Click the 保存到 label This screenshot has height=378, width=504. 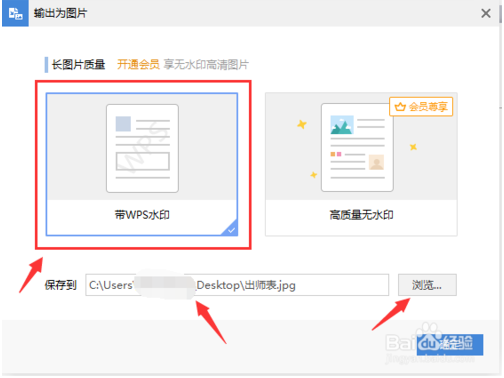(x=61, y=285)
